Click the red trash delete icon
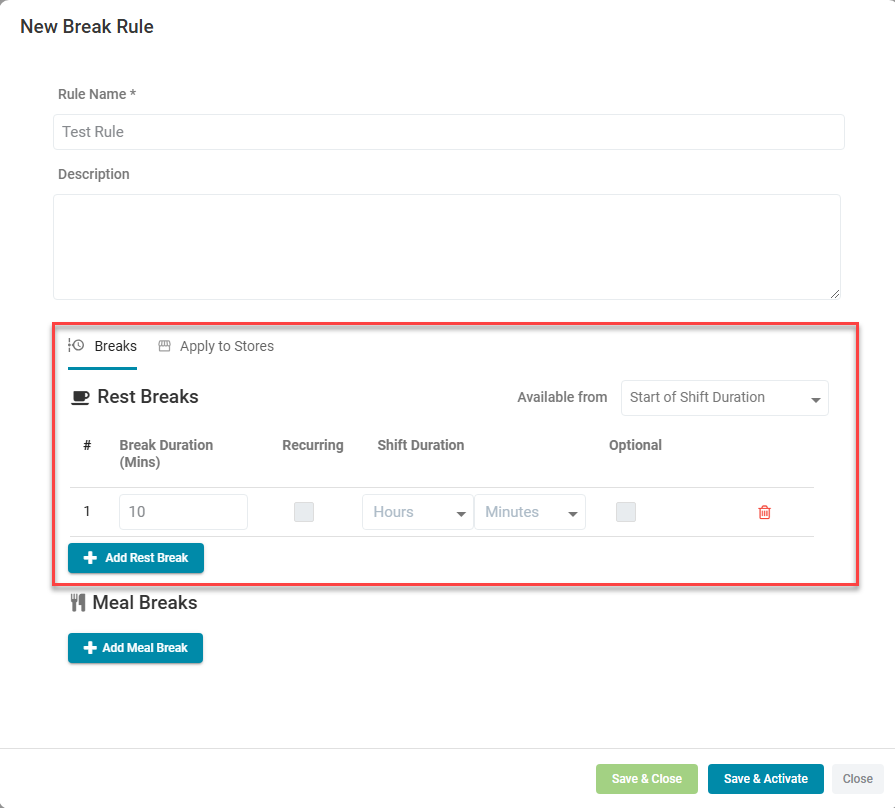 point(764,512)
